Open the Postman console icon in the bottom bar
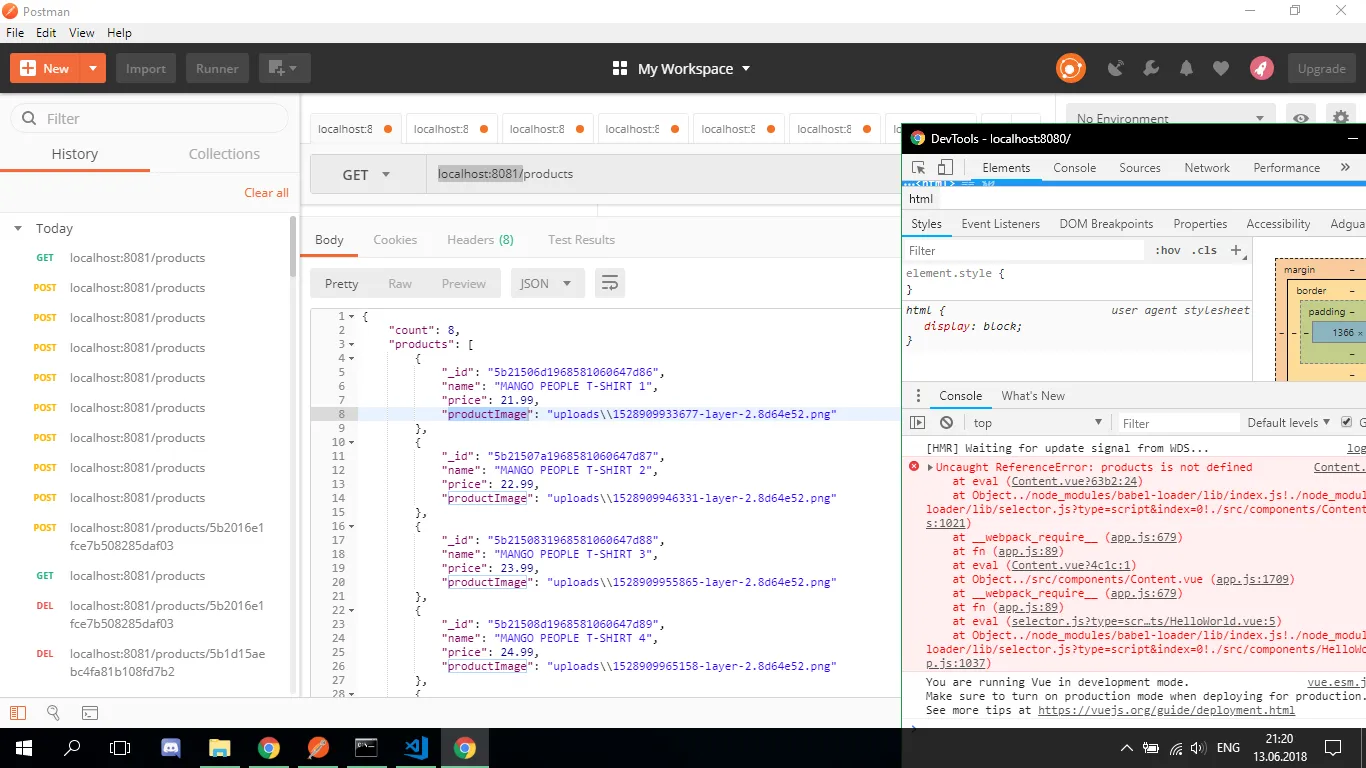 (x=90, y=713)
